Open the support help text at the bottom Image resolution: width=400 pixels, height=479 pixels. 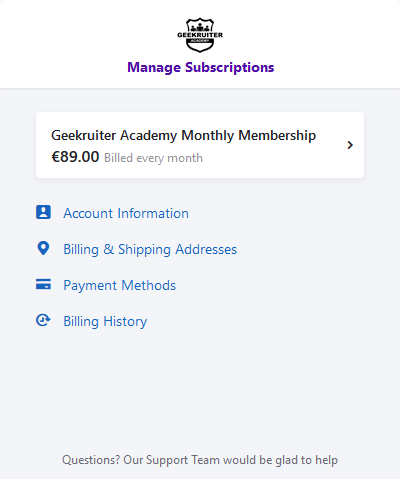point(200,460)
